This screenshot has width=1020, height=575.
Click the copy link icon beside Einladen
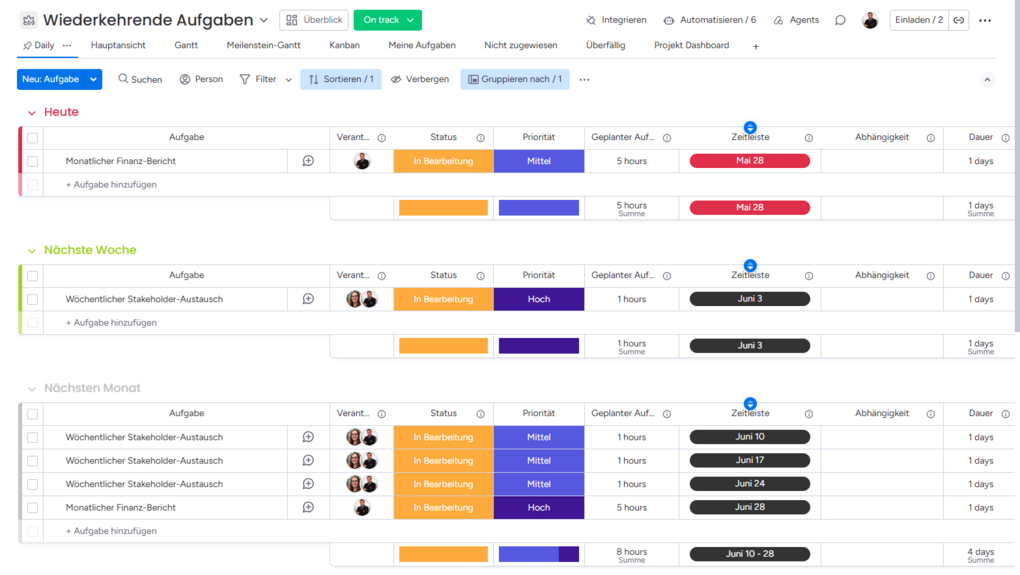click(x=959, y=20)
